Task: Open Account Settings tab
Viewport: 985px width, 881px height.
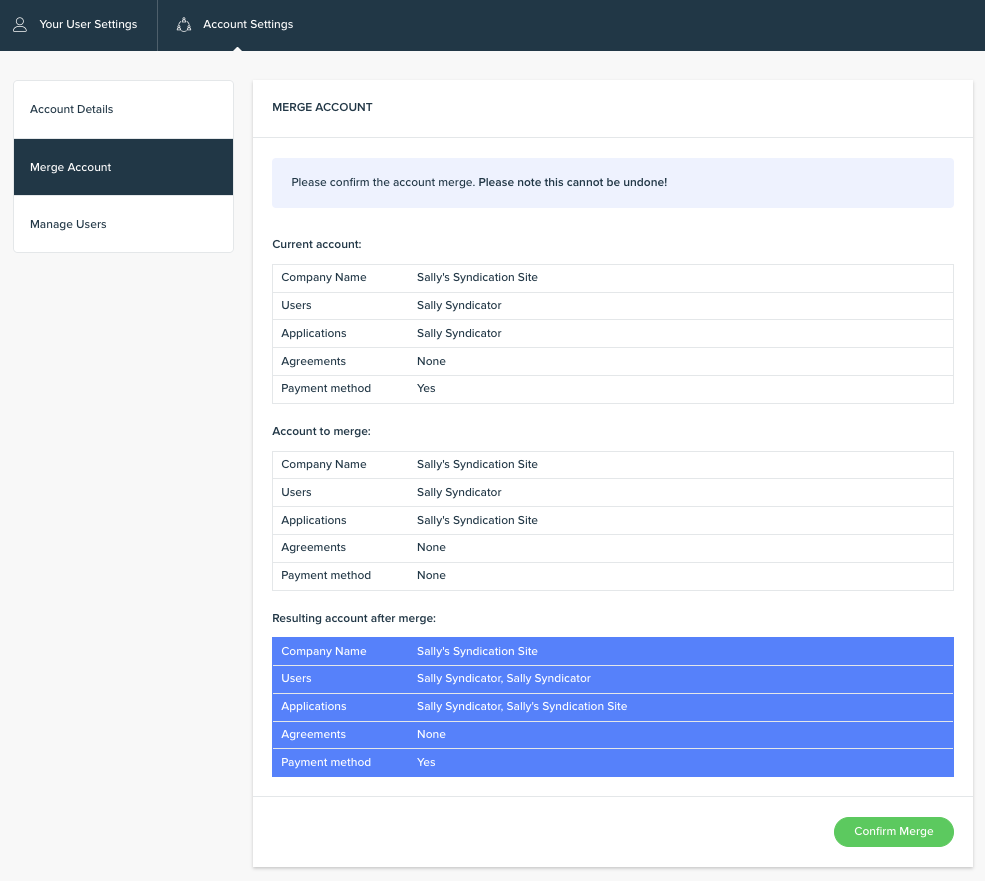Action: (x=236, y=25)
